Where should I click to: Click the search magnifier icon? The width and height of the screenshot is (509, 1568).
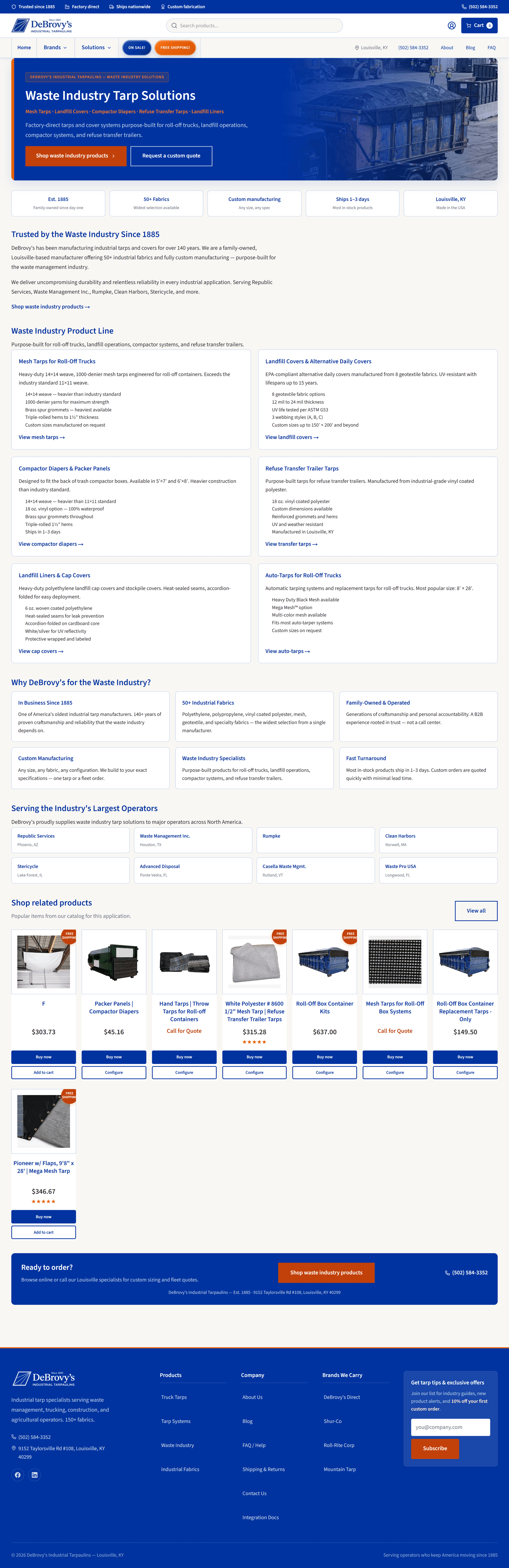pos(174,25)
